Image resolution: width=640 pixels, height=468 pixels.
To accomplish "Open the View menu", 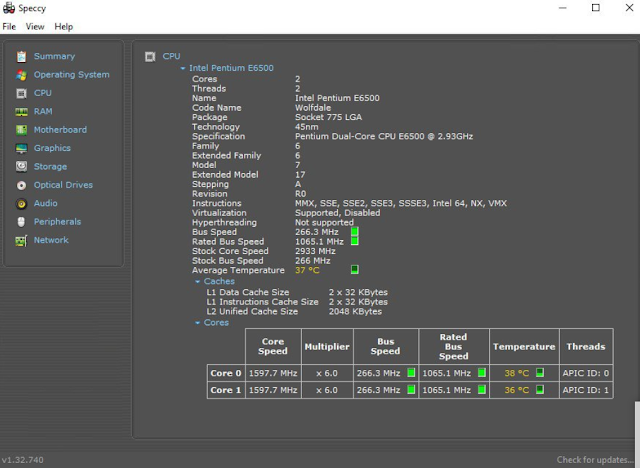I will click(35, 27).
